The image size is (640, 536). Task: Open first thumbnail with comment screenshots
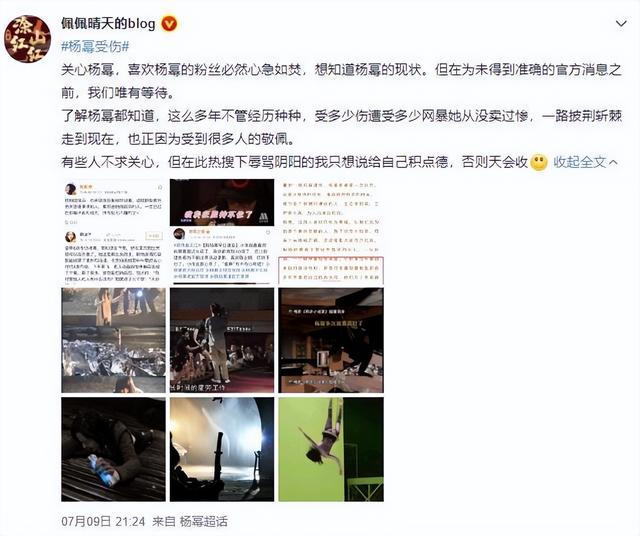tap(113, 231)
